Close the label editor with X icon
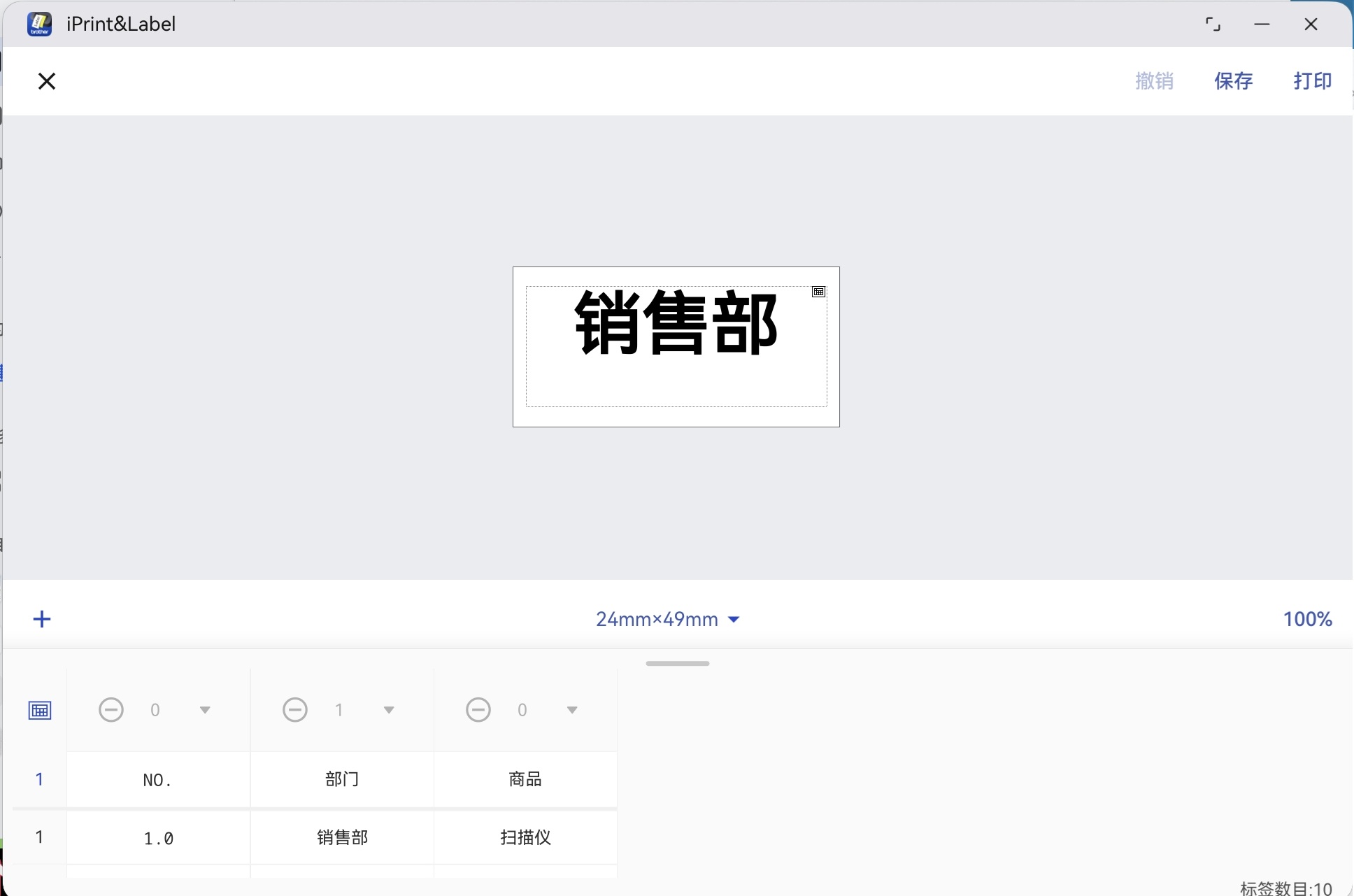 pos(47,81)
